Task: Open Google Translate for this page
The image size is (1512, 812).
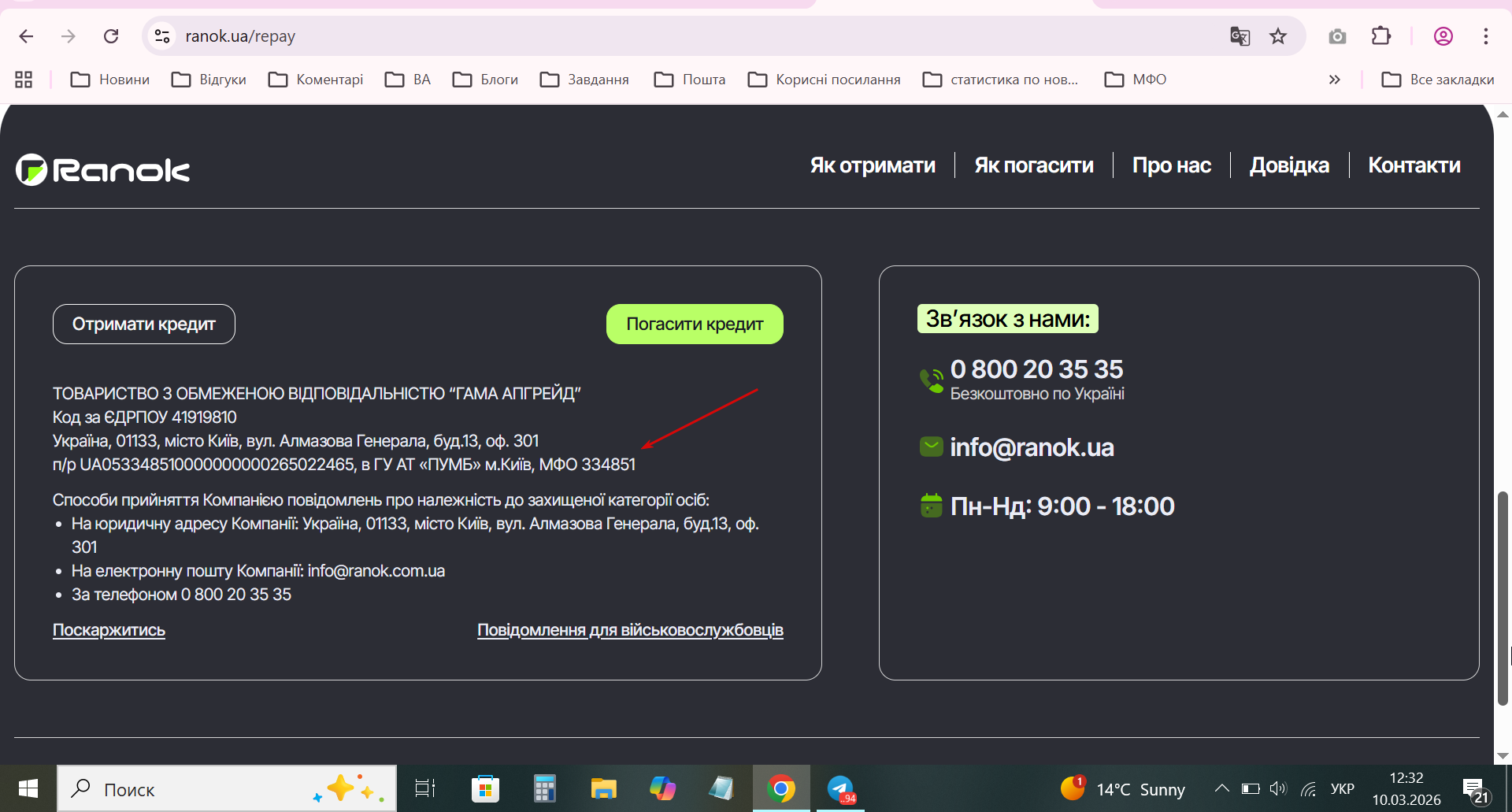Action: pyautogui.click(x=1240, y=36)
